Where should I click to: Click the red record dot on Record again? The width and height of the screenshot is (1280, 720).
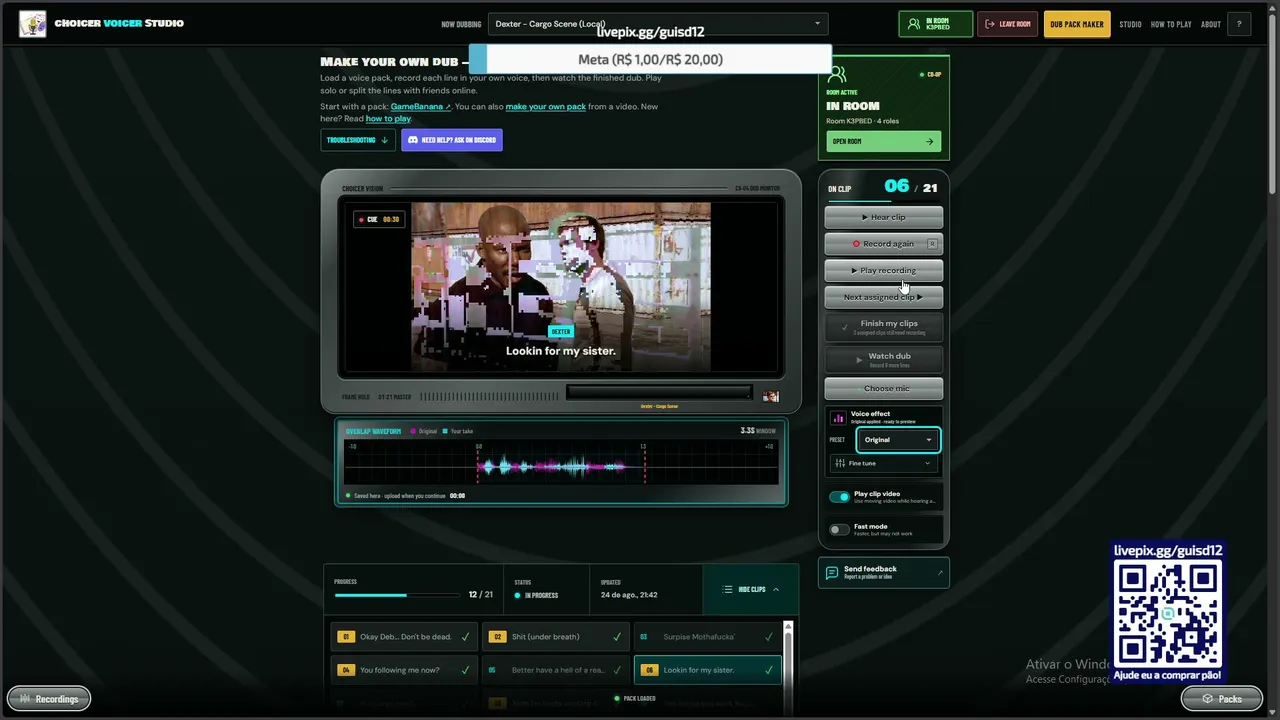[856, 244]
